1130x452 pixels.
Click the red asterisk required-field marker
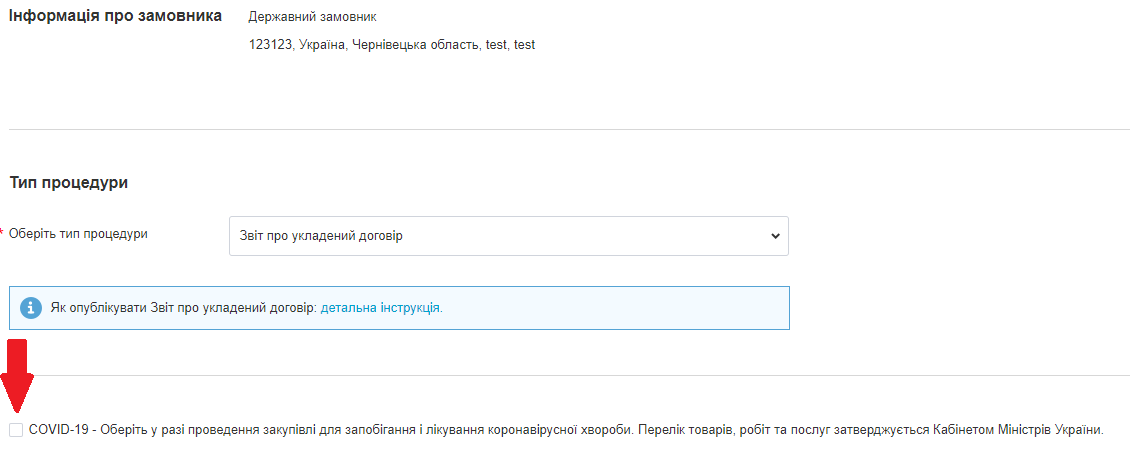click(x=2, y=234)
